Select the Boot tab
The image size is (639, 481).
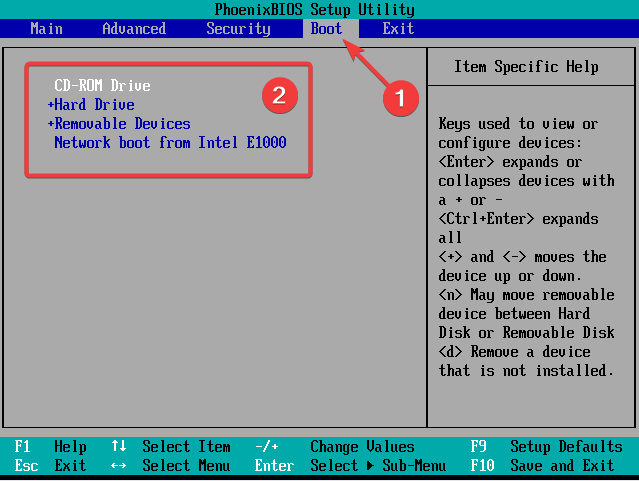(x=326, y=29)
